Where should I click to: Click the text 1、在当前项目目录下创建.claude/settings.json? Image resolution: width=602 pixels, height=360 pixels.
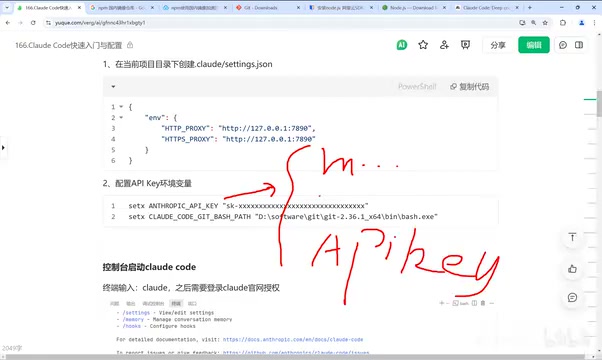tap(187, 64)
